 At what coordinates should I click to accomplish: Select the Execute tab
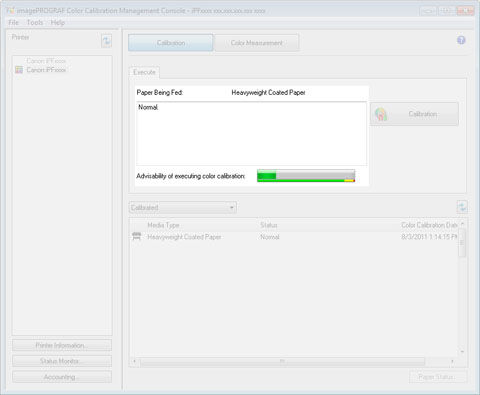[x=144, y=72]
